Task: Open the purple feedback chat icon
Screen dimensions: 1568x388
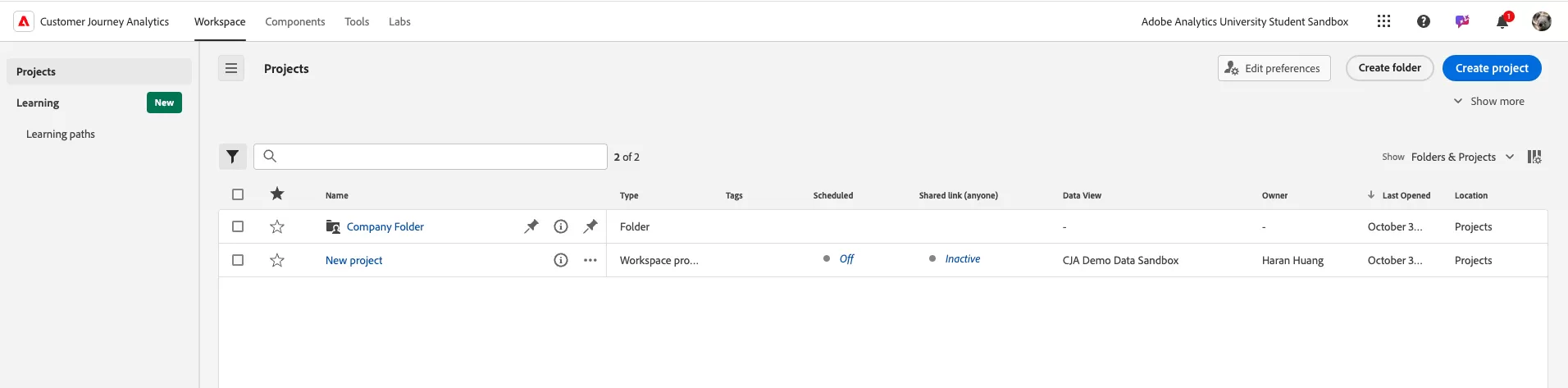Action: (x=1462, y=21)
